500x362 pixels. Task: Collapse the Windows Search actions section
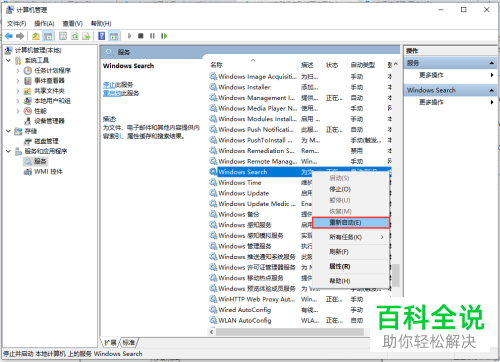coord(492,90)
